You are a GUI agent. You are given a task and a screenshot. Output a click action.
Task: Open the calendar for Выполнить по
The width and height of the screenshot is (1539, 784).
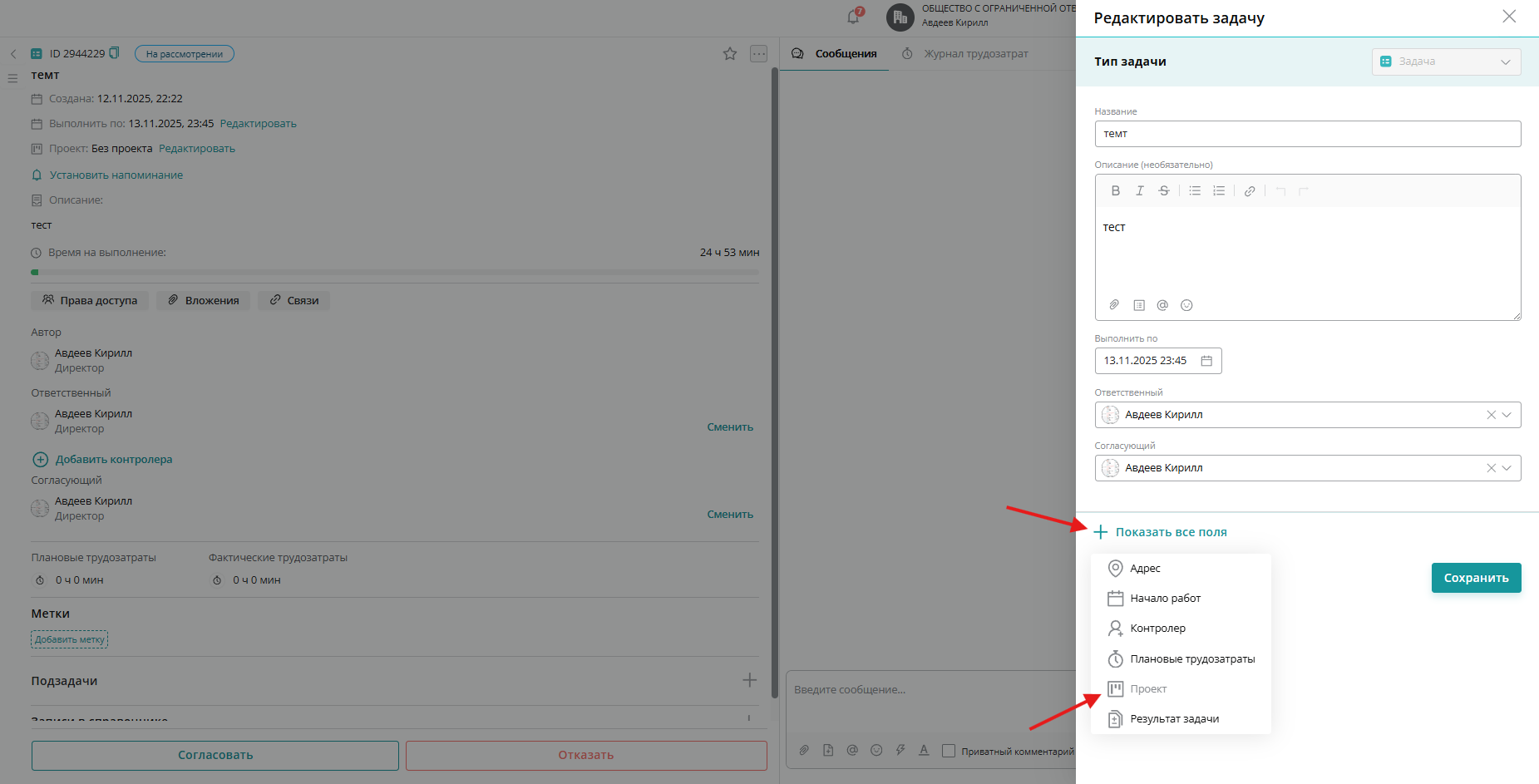(x=1206, y=361)
